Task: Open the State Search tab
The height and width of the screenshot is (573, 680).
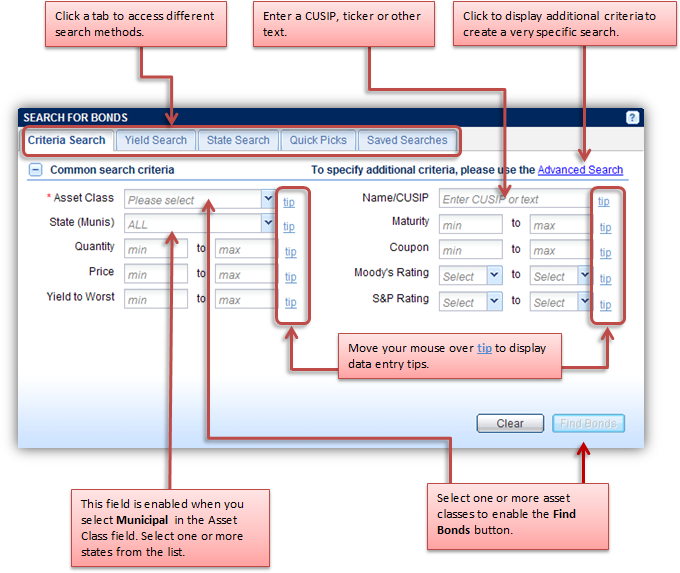Action: pos(238,141)
